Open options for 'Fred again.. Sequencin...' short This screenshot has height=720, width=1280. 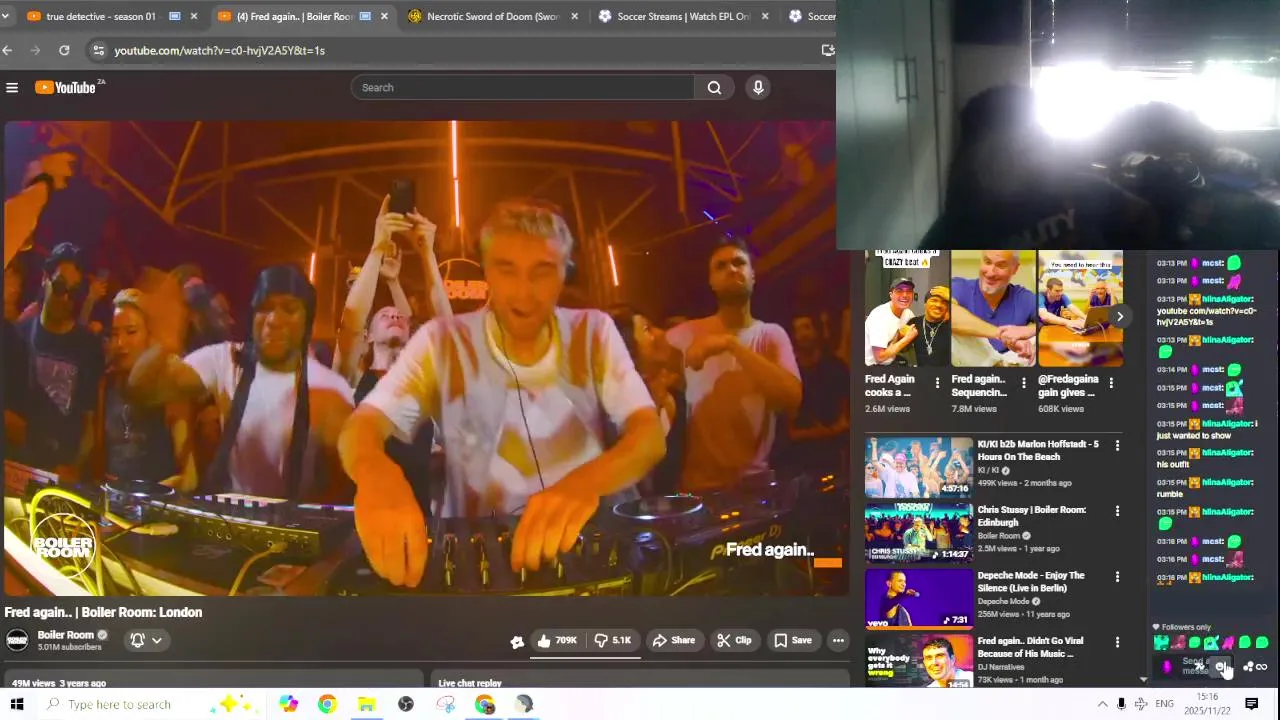click(x=1023, y=383)
